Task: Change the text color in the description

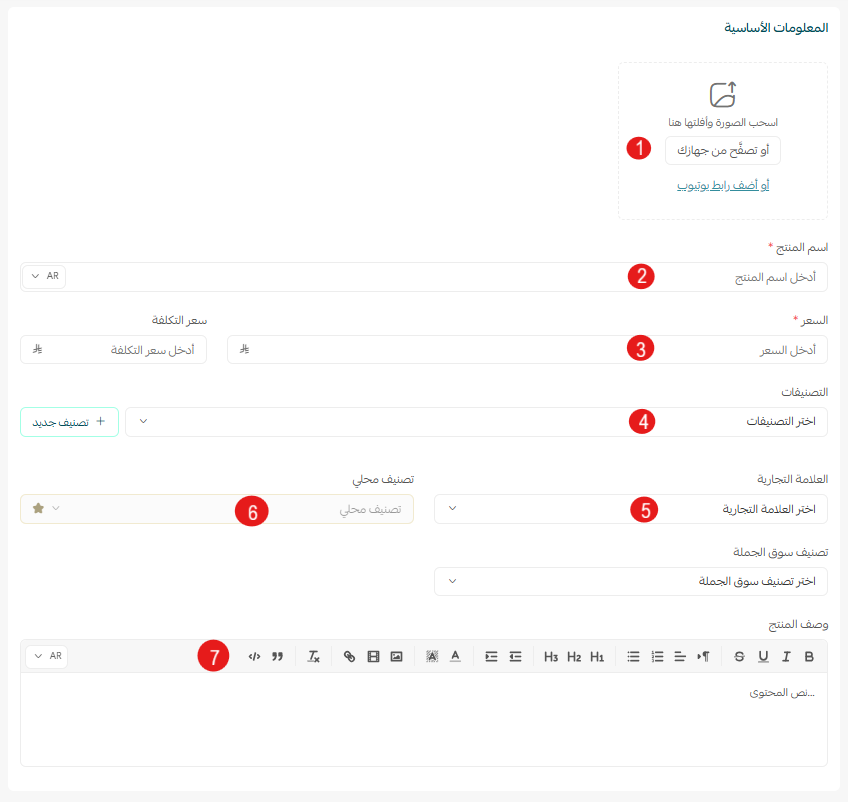Action: click(455, 657)
